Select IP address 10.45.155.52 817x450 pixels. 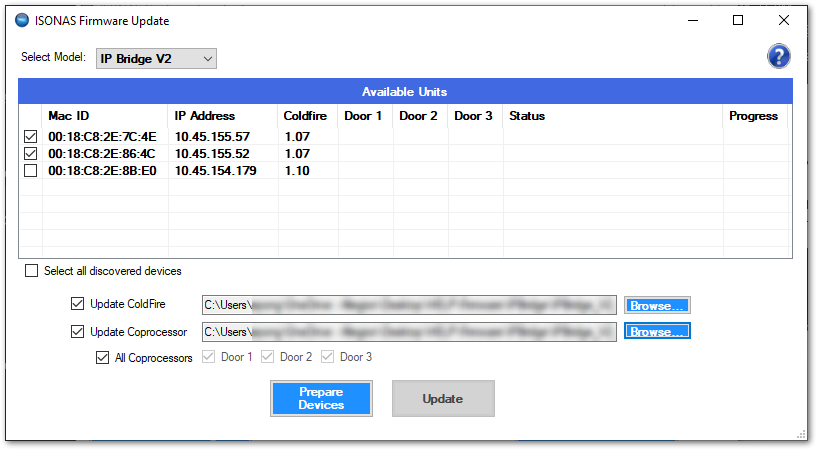(x=212, y=154)
